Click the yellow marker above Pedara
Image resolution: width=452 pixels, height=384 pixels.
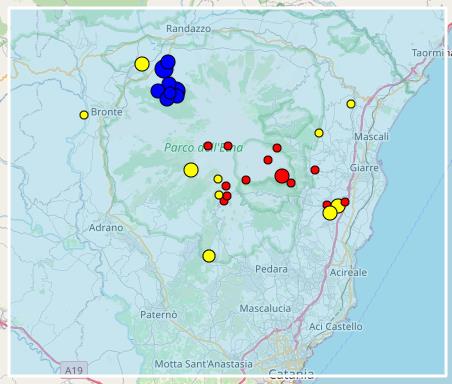(209, 256)
